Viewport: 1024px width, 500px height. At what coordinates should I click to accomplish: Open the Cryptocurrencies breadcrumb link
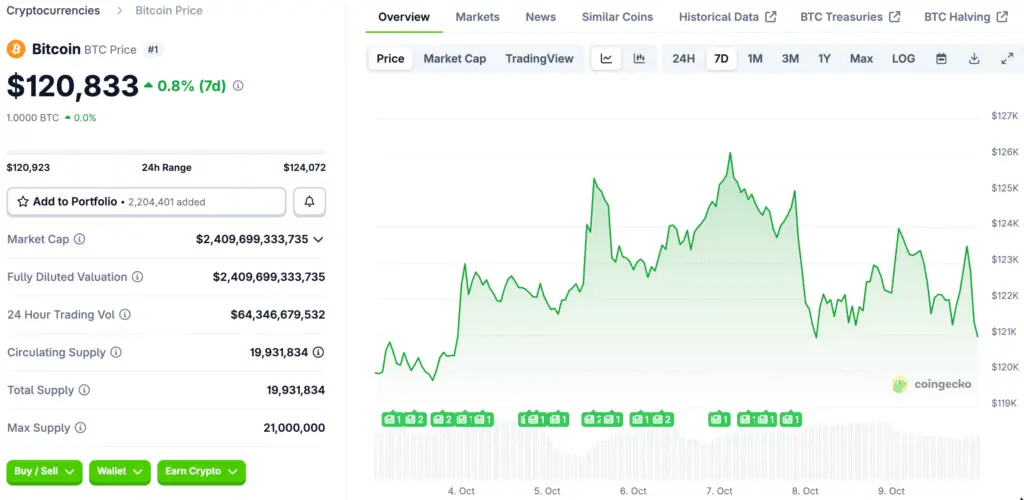pyautogui.click(x=53, y=11)
